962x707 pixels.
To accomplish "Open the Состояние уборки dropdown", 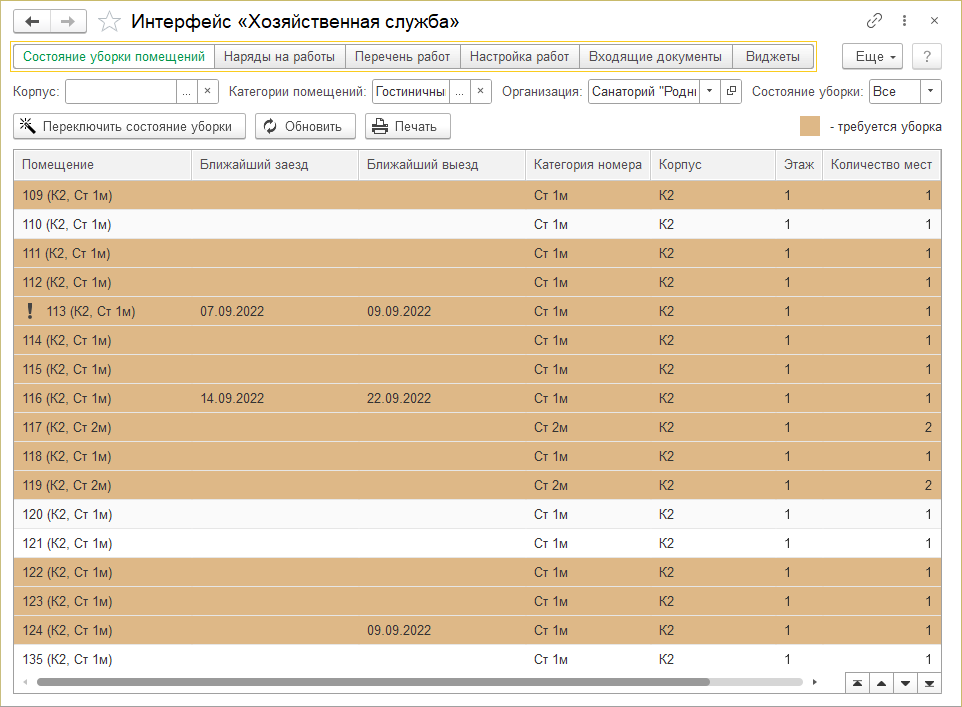I will [930, 92].
